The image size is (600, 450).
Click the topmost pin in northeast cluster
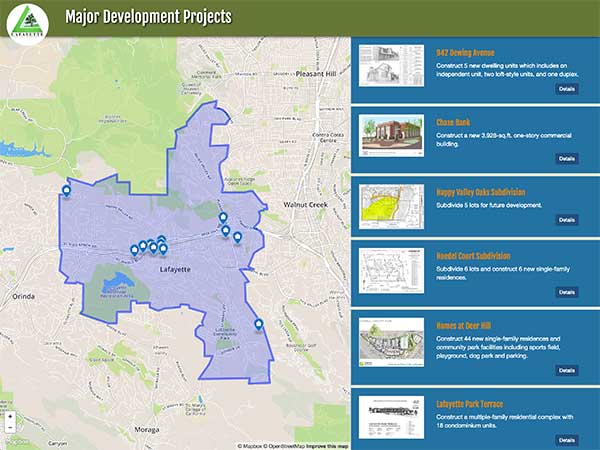click(x=223, y=217)
